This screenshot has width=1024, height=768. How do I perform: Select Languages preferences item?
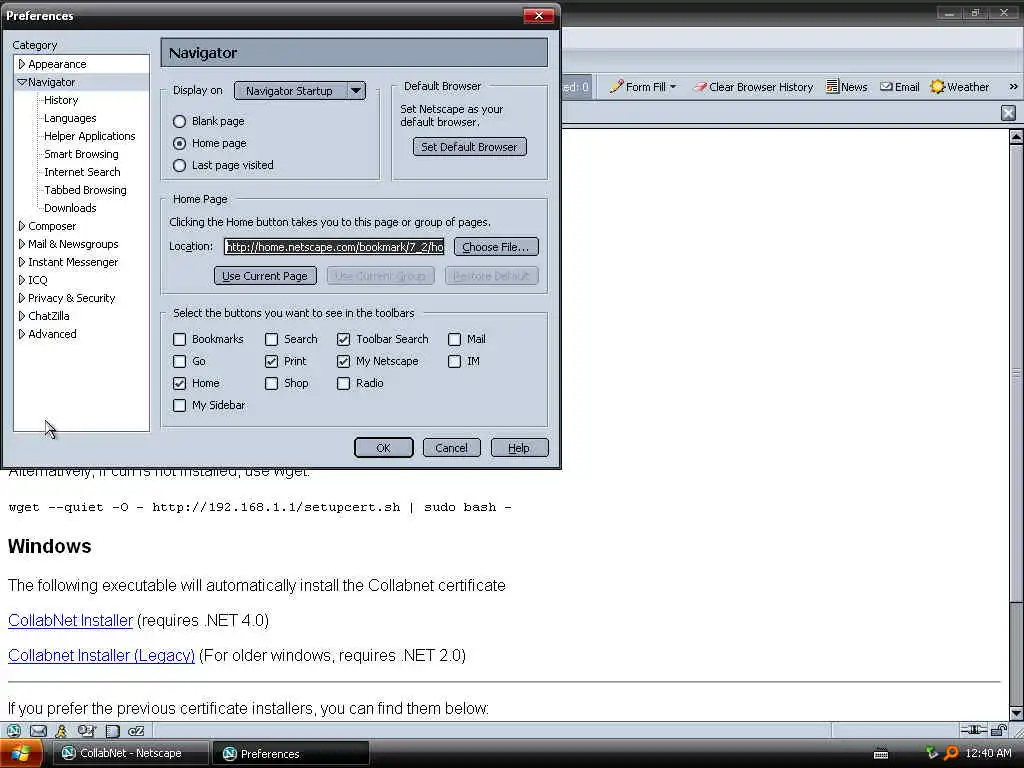click(x=70, y=118)
